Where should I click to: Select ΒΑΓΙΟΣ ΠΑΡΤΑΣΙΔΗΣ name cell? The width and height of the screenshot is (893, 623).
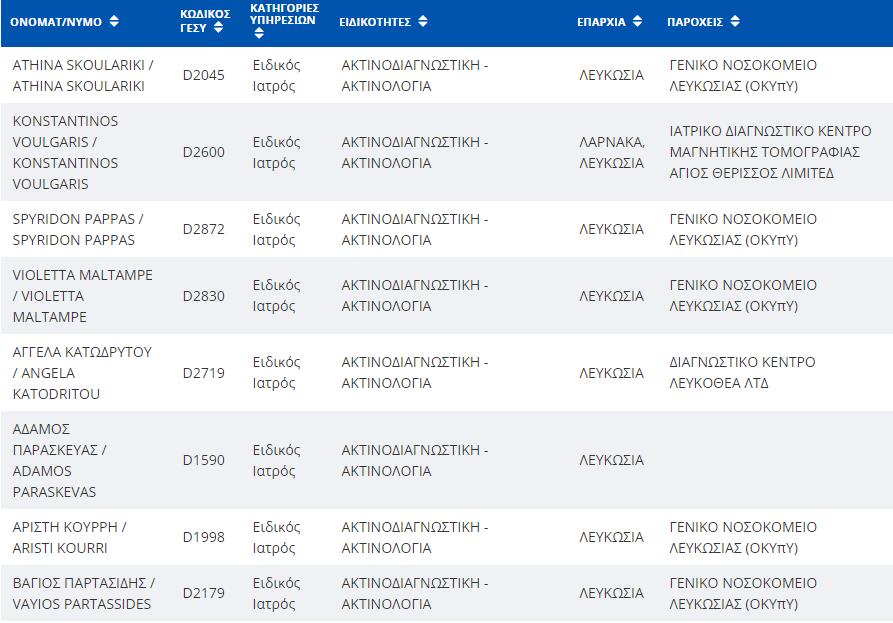[84, 593]
